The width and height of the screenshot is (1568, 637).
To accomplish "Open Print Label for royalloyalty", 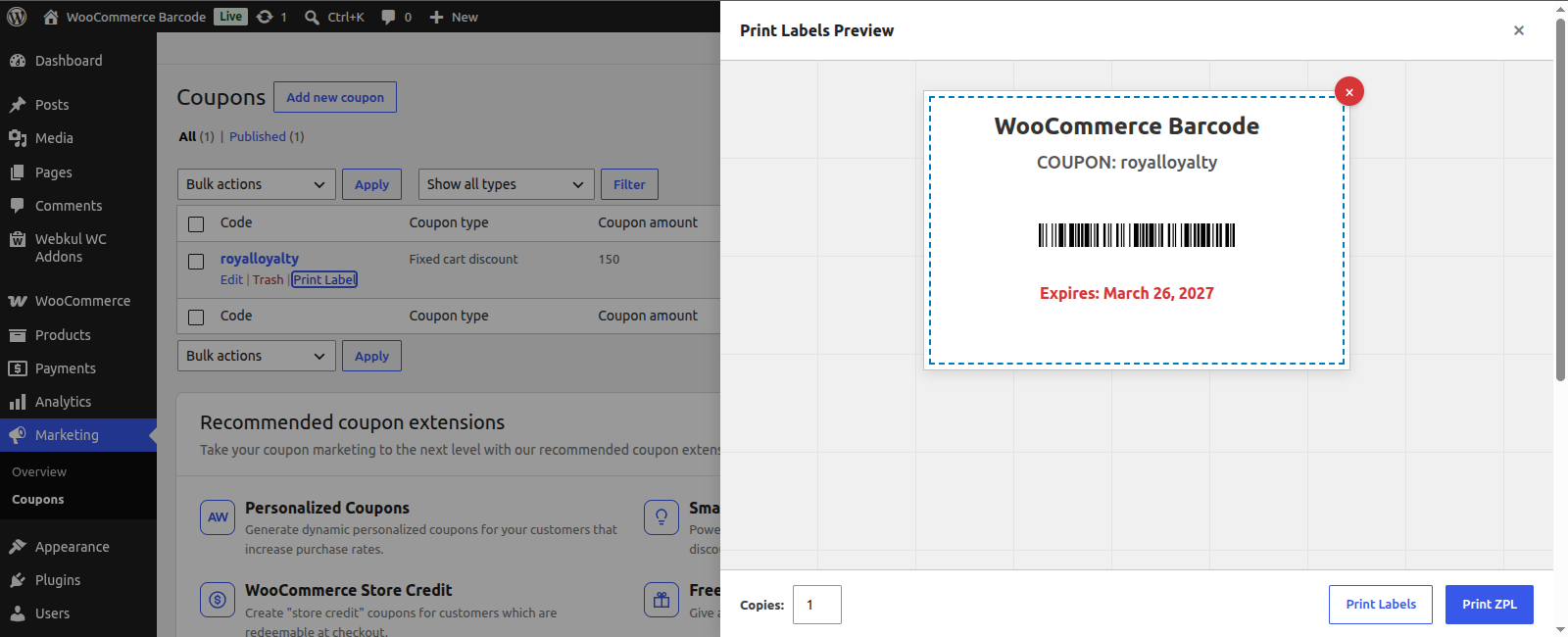I will pyautogui.click(x=324, y=280).
